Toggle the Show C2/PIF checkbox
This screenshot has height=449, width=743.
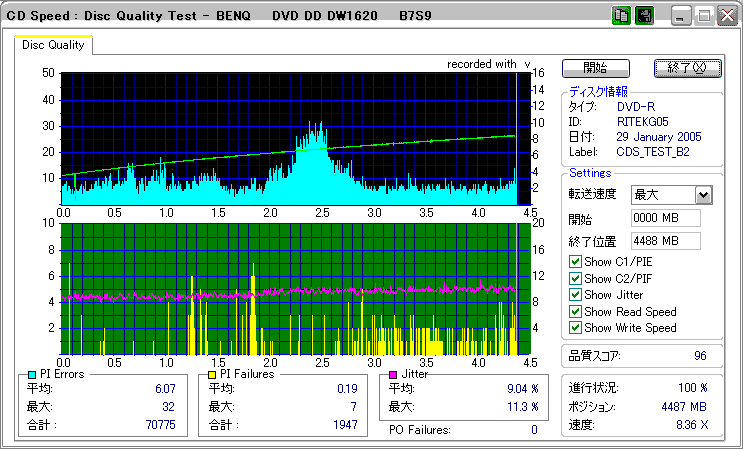[575, 278]
